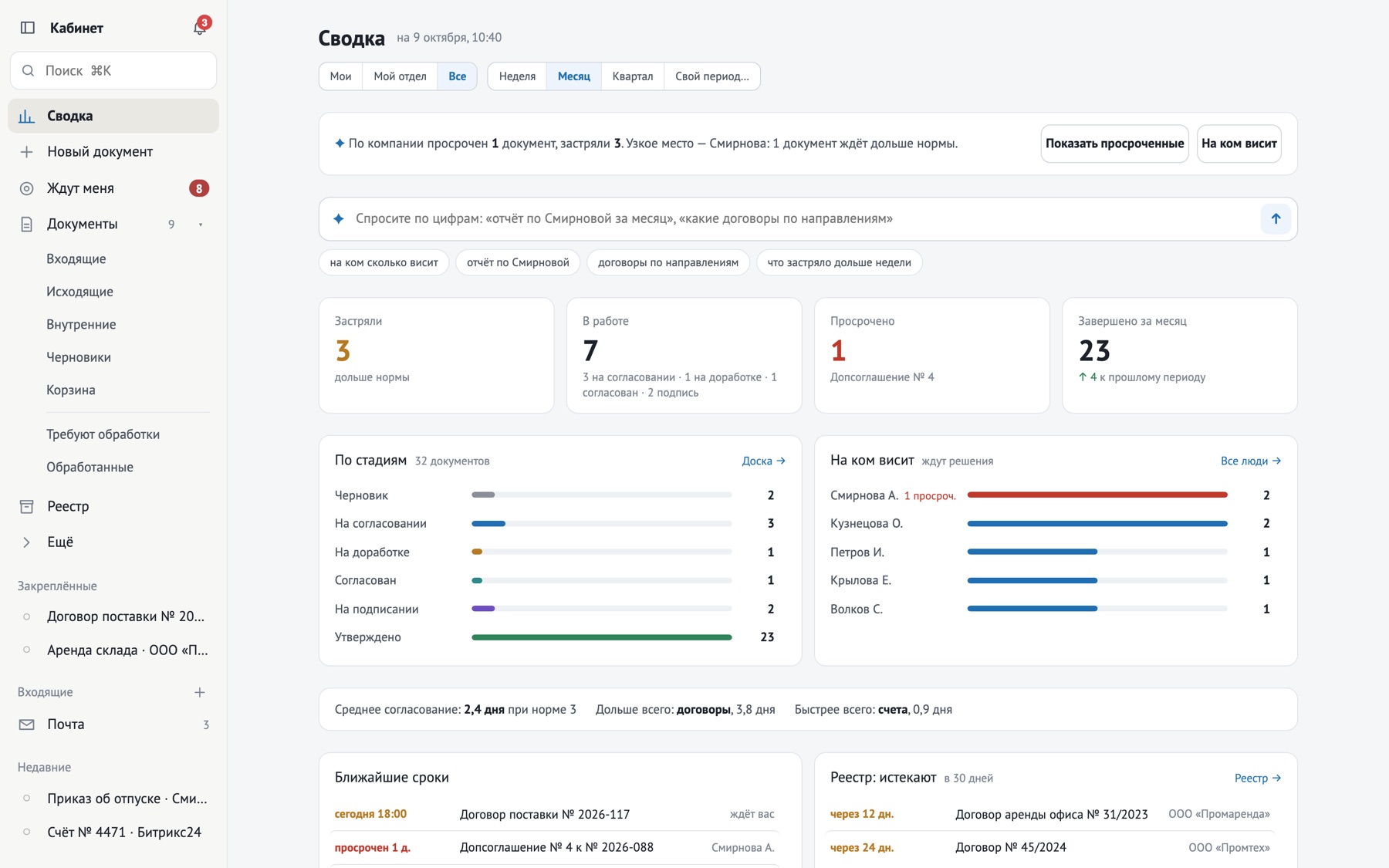The width and height of the screenshot is (1389, 868).
Task: Open Исходящие documents
Action: (79, 292)
